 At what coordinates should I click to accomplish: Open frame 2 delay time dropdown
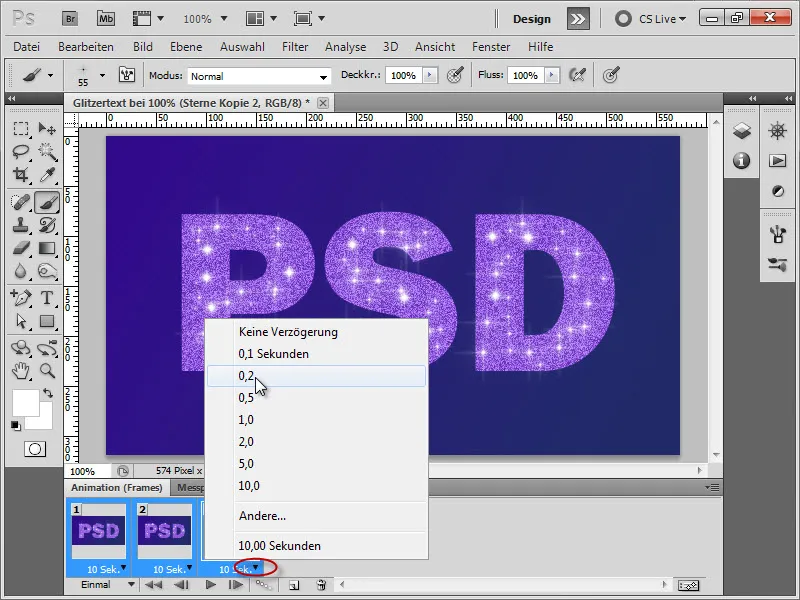(189, 568)
